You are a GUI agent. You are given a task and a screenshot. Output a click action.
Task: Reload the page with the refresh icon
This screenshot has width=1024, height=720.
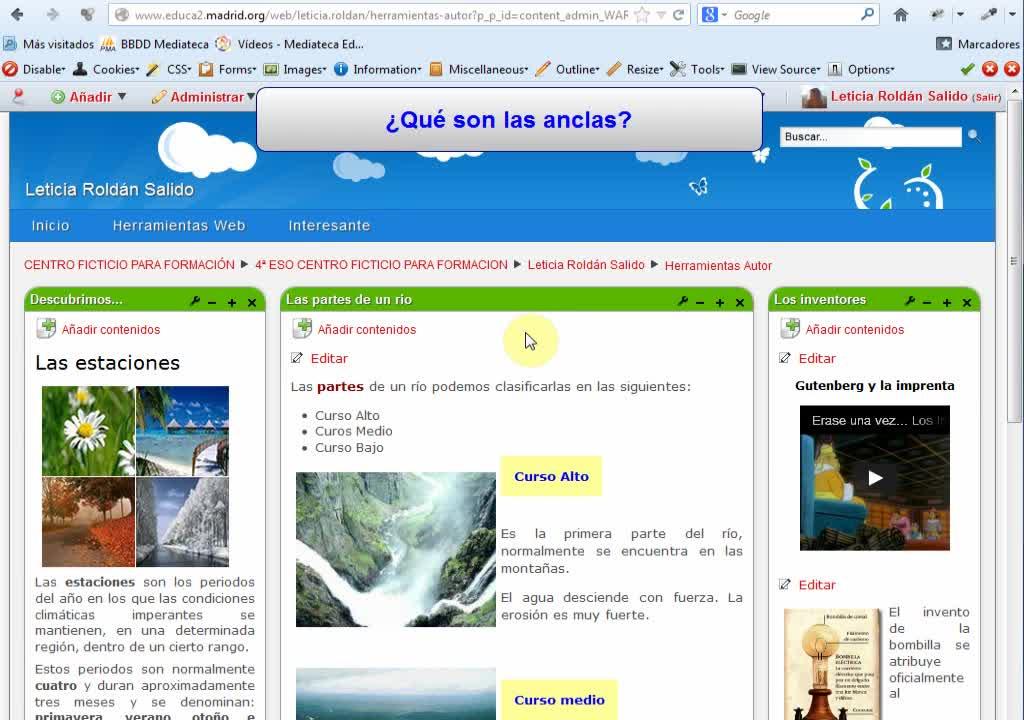pyautogui.click(x=679, y=14)
